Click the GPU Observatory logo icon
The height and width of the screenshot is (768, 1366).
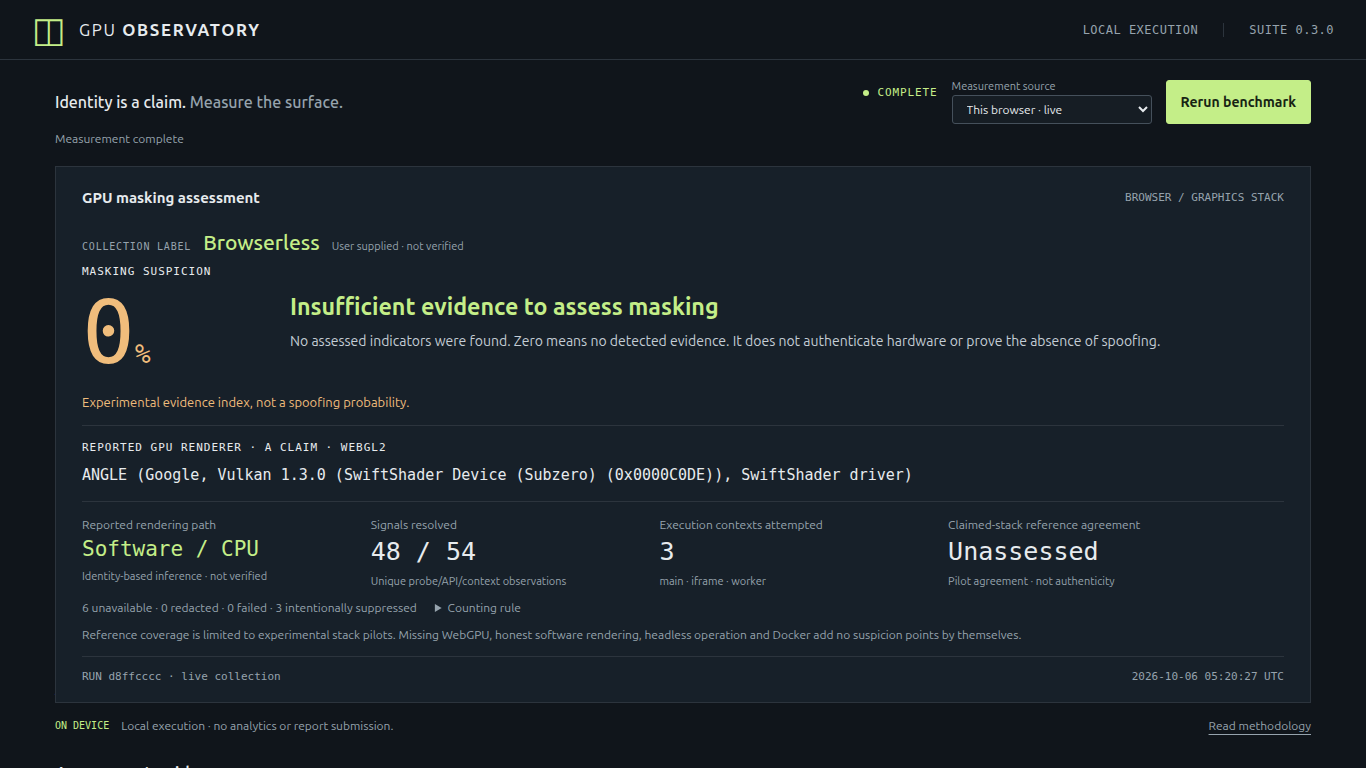[x=48, y=32]
